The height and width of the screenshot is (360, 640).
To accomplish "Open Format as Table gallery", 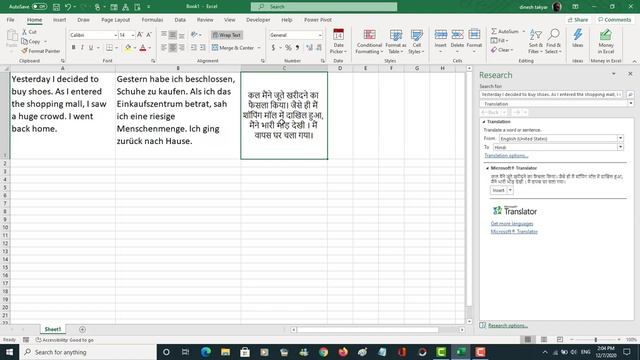I will pyautogui.click(x=396, y=41).
